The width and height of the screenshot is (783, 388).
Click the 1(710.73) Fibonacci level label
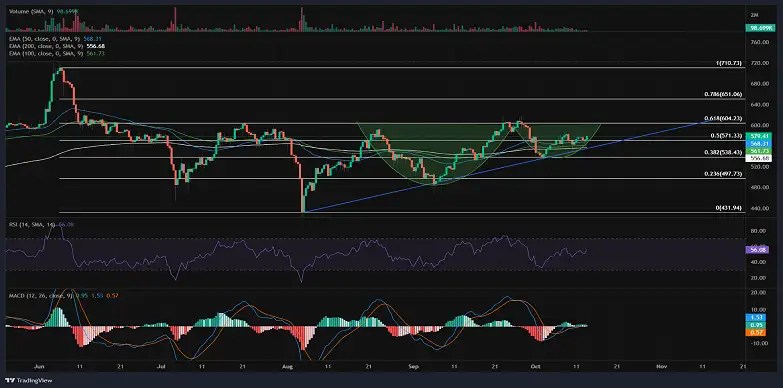coord(728,63)
